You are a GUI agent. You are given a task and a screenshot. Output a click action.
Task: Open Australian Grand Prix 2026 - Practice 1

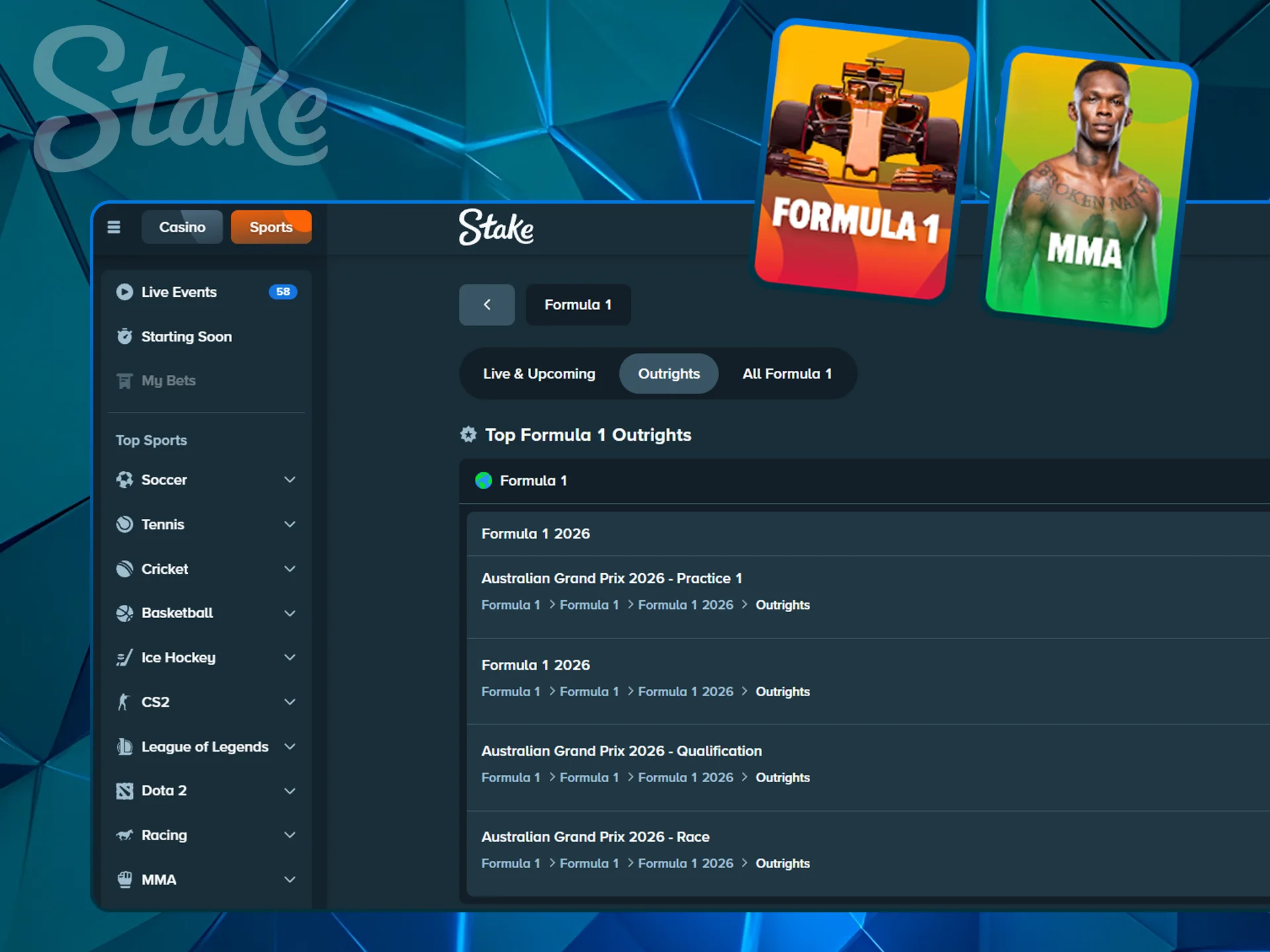tap(612, 578)
